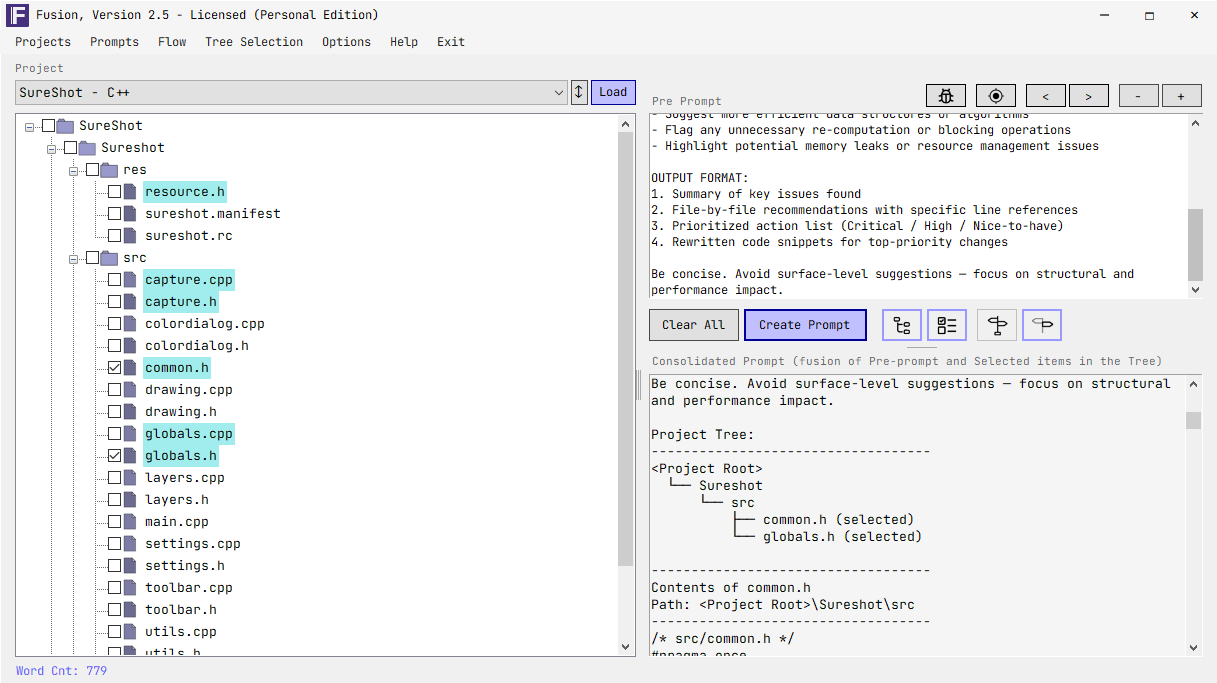Click inside the Pre Prompt text area
Screen dimensions: 1217x683
coord(918,206)
